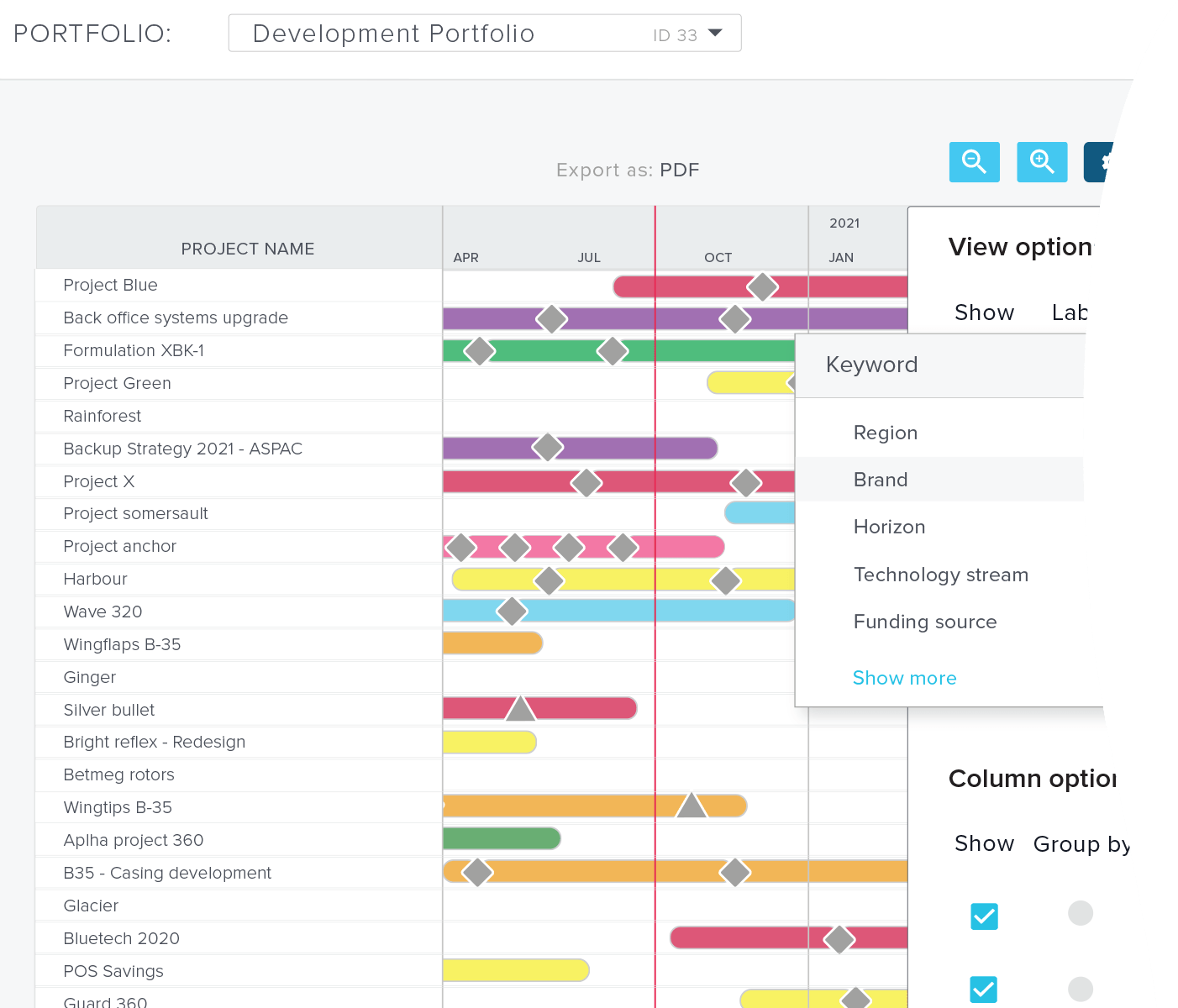Uncheck the first Show column checkbox
Screen dimensions: 1178x1008
984,916
